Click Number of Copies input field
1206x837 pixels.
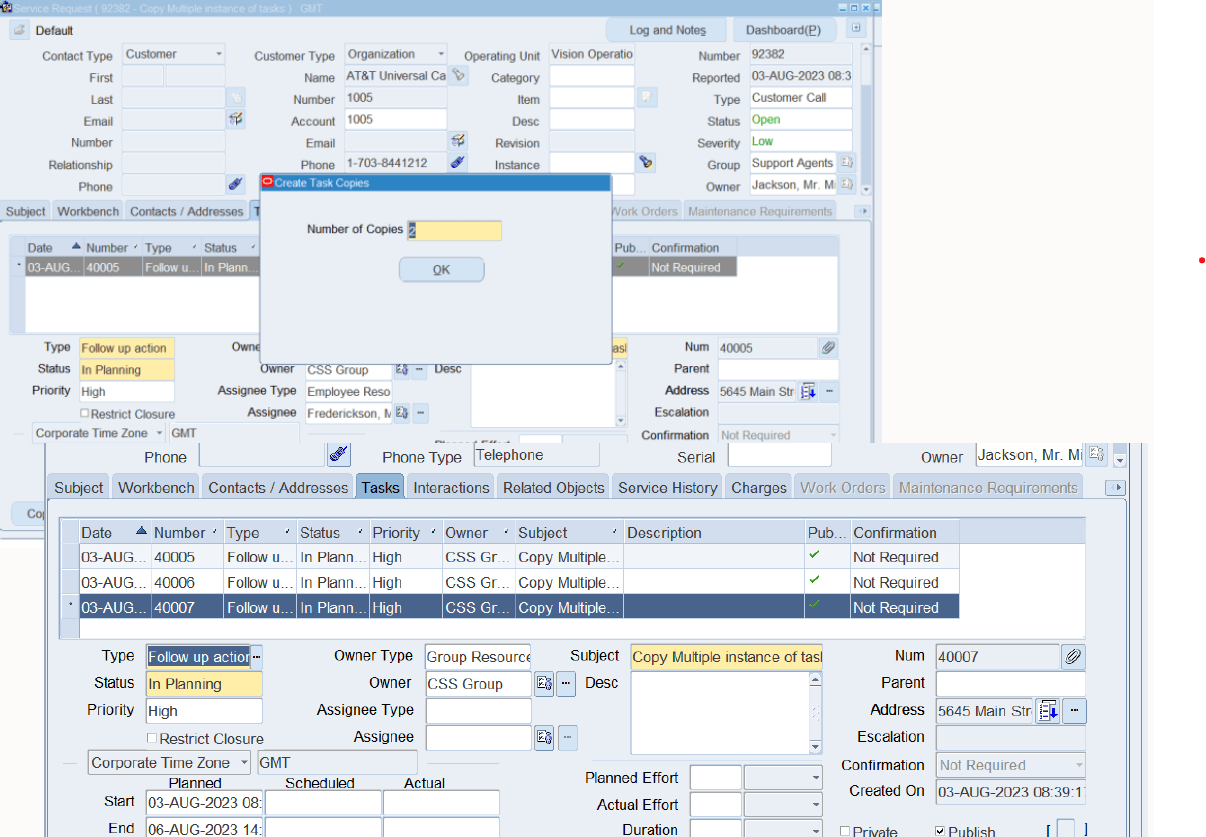pyautogui.click(x=455, y=230)
